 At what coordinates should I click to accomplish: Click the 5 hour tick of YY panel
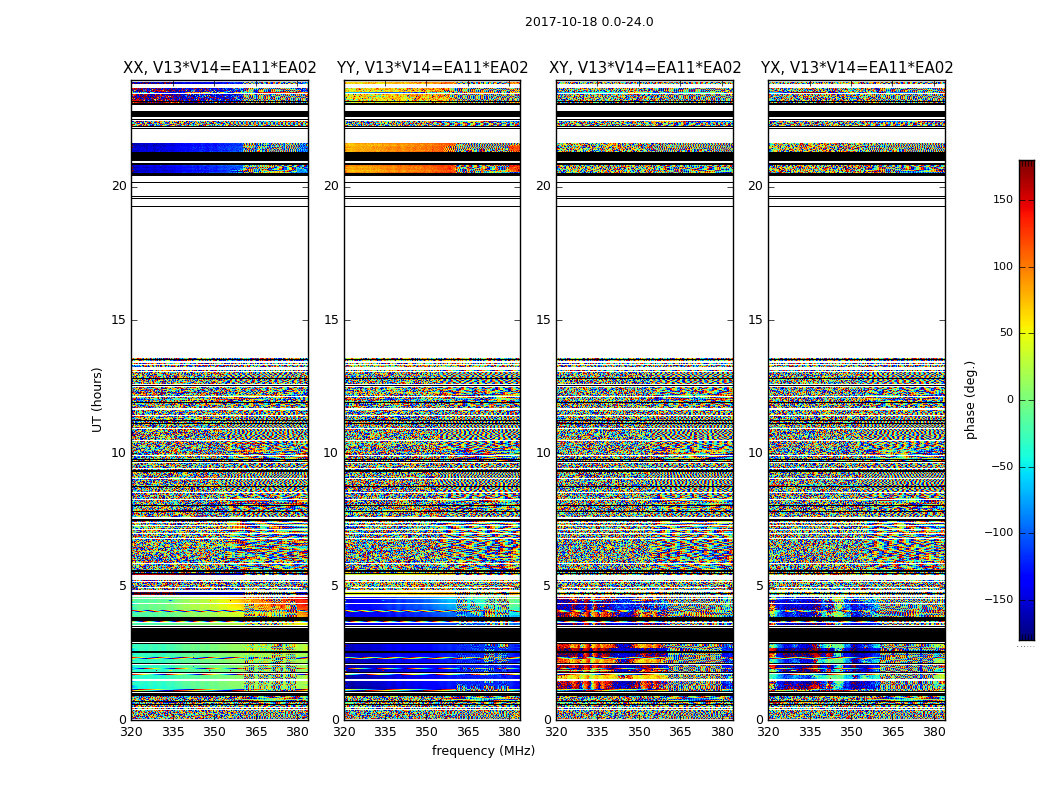pyautogui.click(x=335, y=586)
